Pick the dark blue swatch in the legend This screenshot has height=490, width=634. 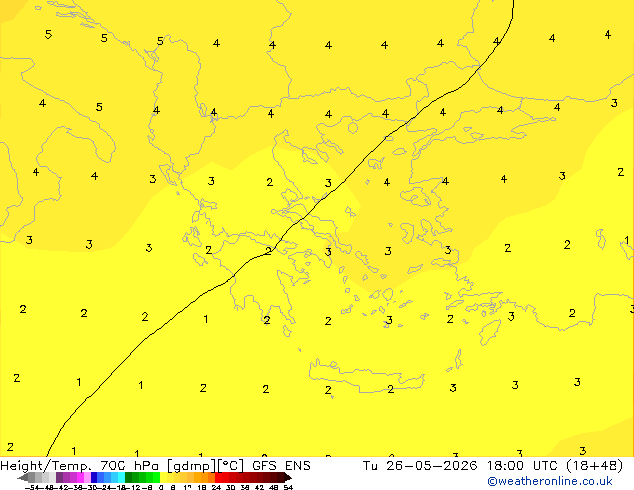tap(94, 477)
